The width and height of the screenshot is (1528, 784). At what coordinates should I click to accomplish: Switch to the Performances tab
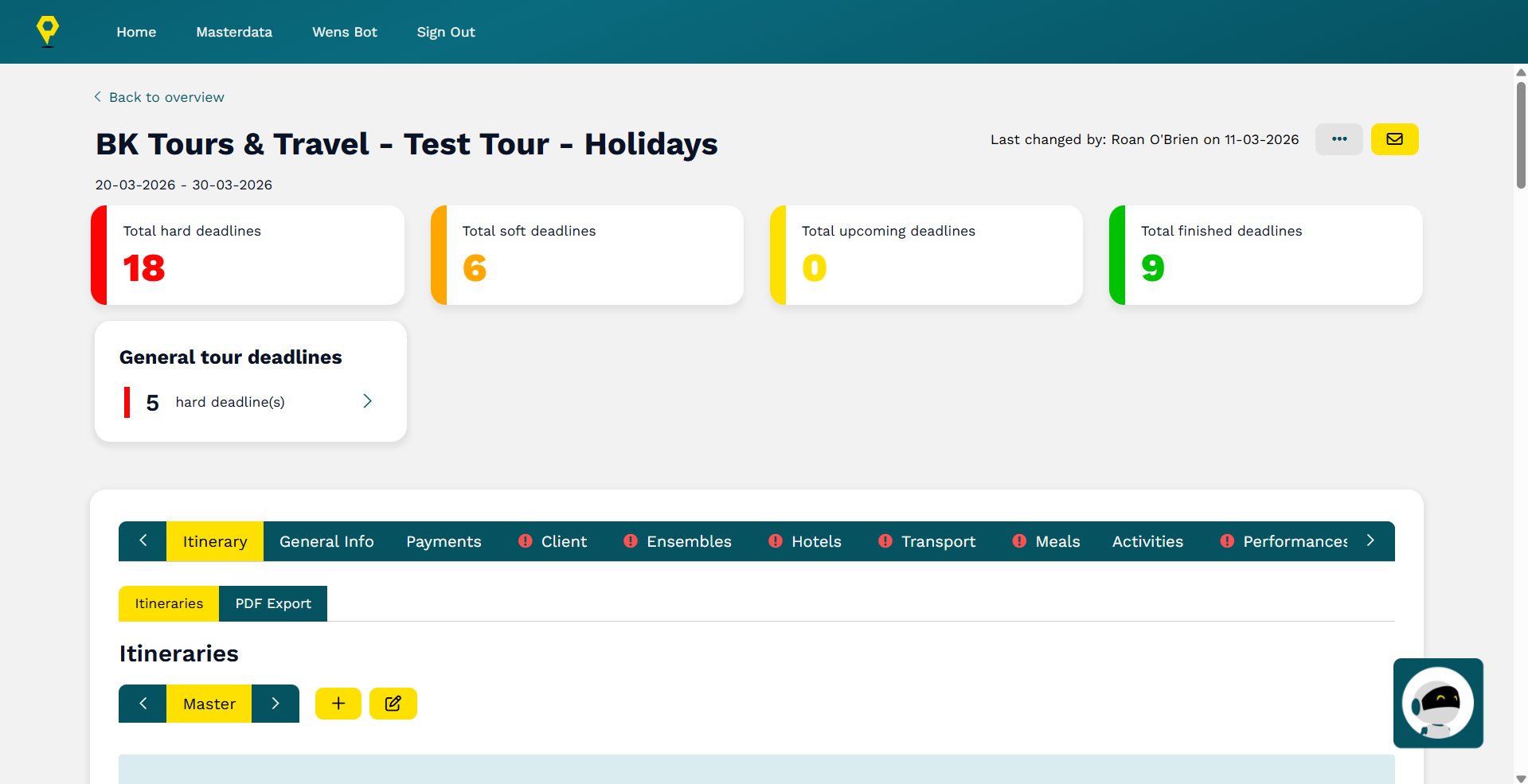point(1284,541)
